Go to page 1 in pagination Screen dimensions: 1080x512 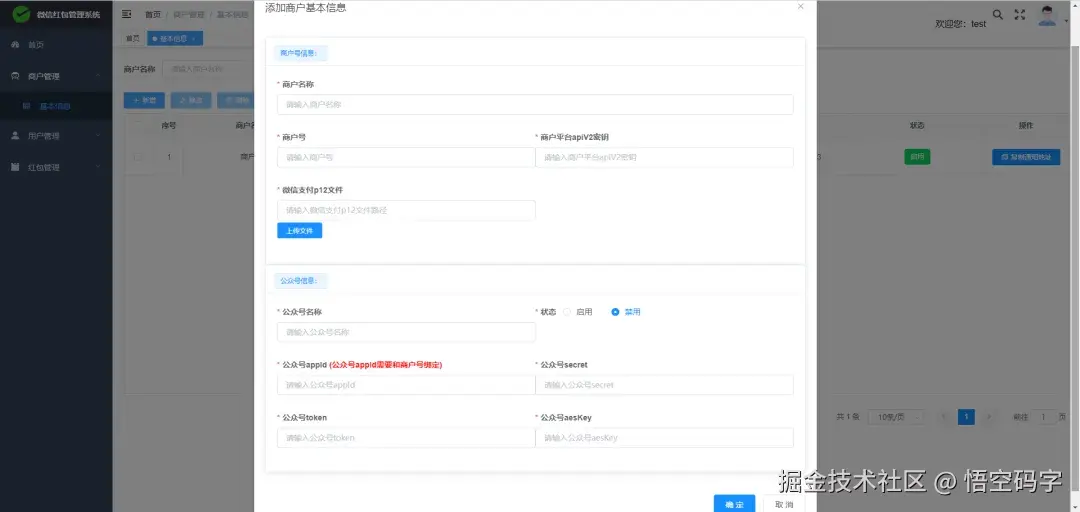click(x=966, y=417)
